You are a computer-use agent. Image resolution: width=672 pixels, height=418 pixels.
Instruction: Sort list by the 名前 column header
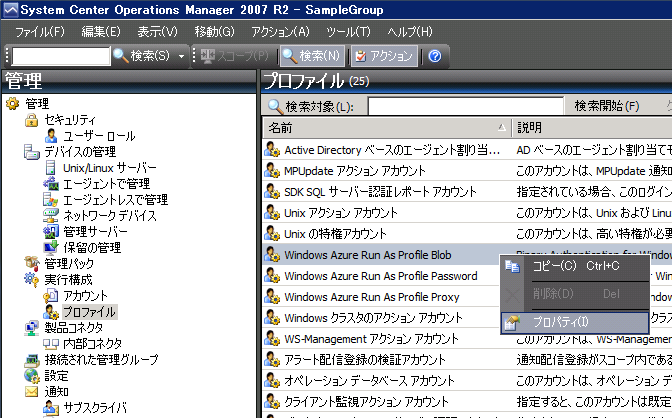click(x=385, y=128)
